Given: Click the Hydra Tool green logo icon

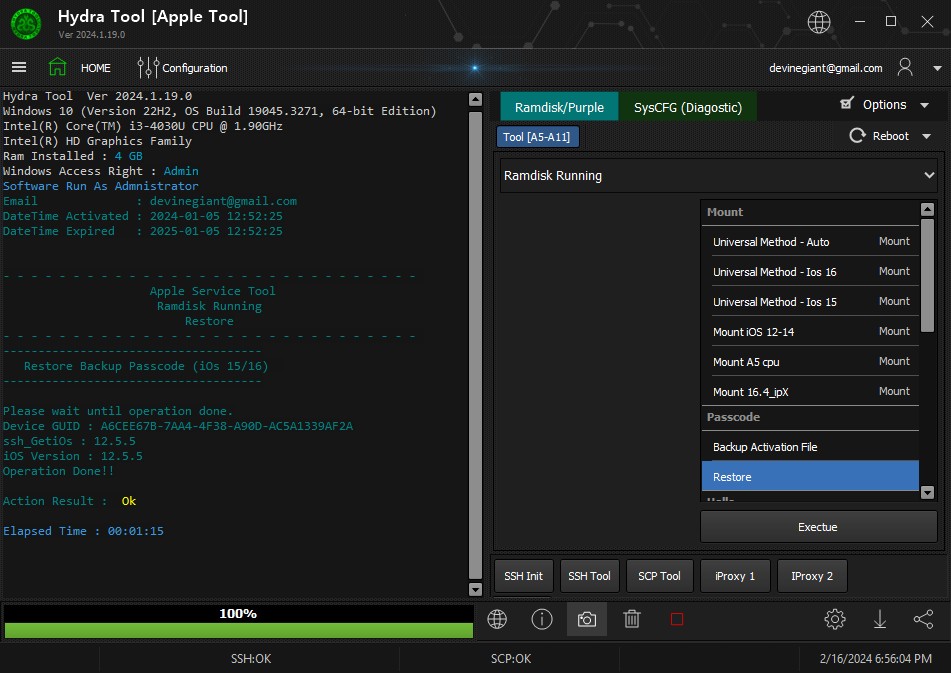Looking at the screenshot, I should click(x=26, y=24).
